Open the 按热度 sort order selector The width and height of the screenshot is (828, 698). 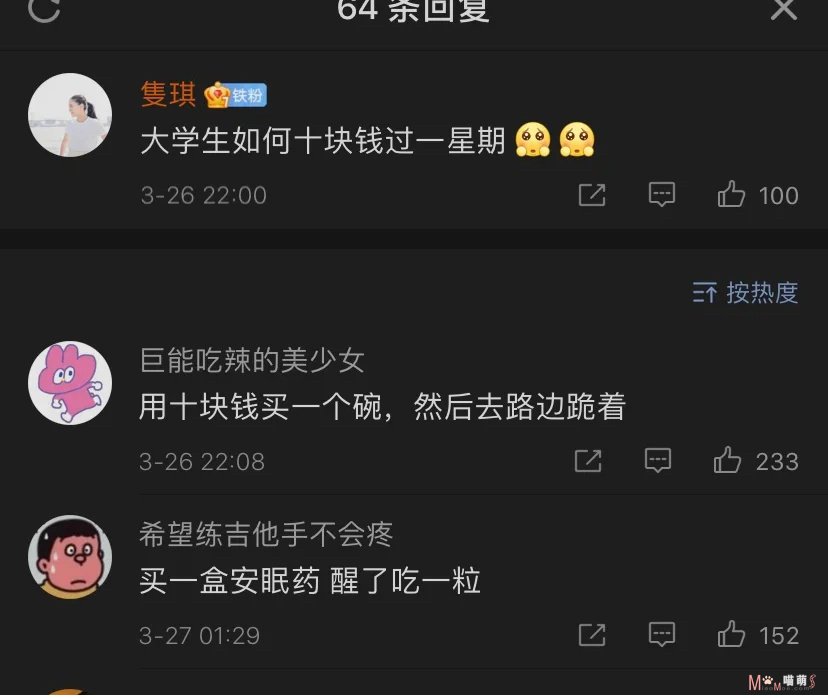pyautogui.click(x=745, y=293)
